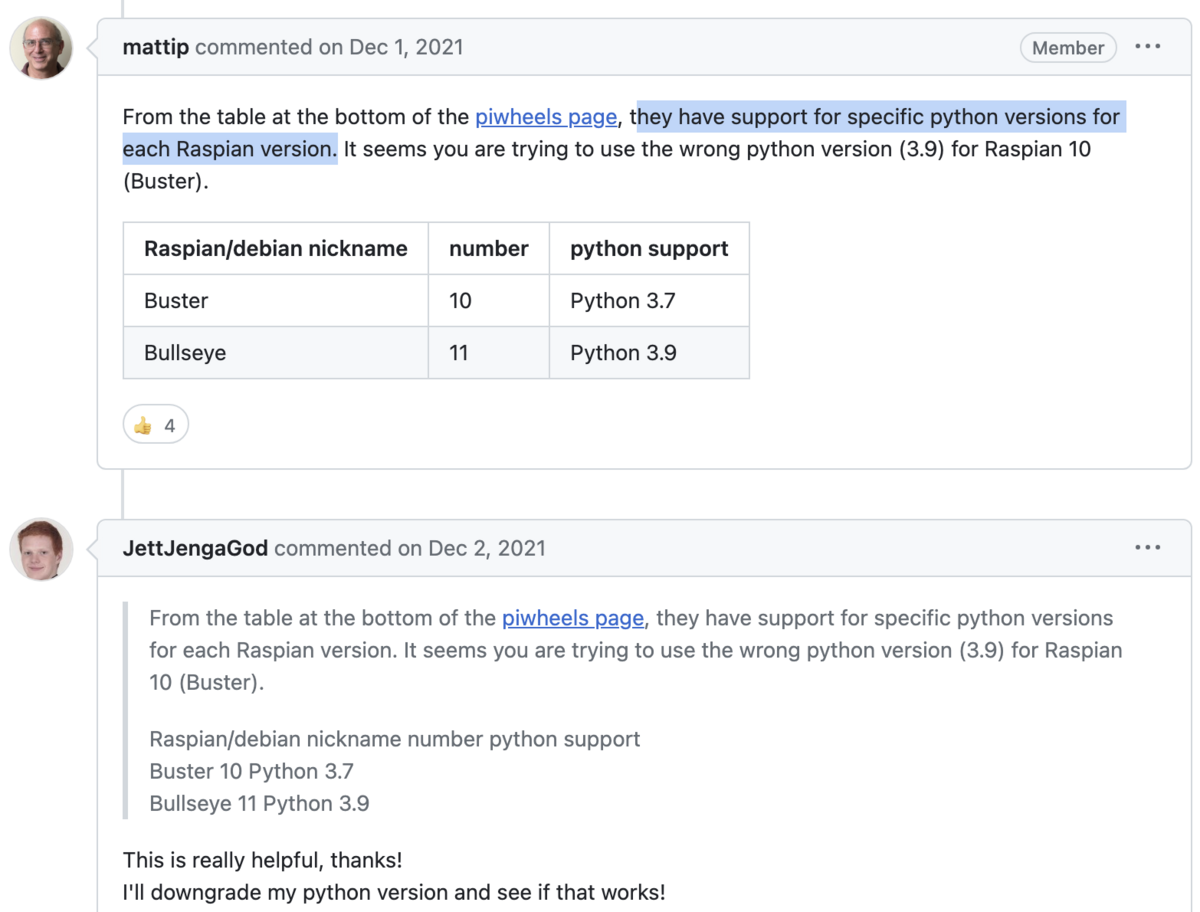Open mattip's profile avatar
The width and height of the screenshot is (1200, 912).
tap(41, 48)
